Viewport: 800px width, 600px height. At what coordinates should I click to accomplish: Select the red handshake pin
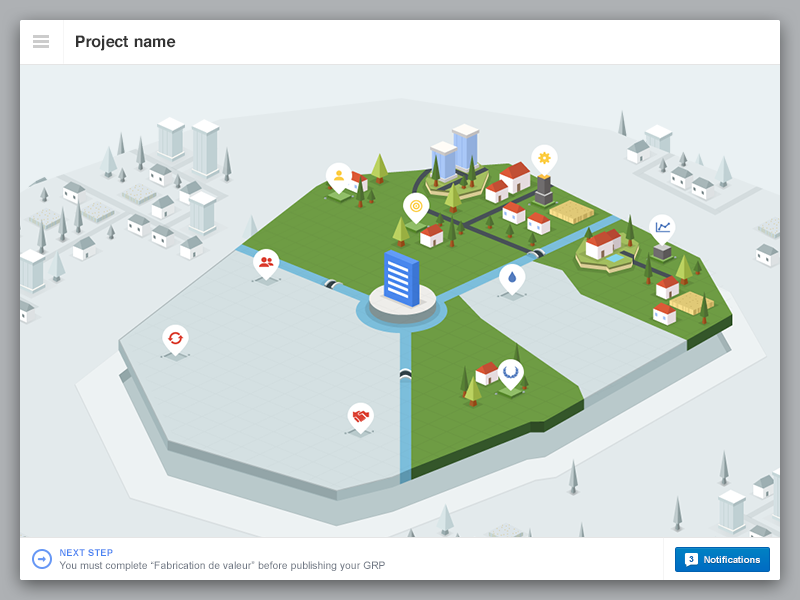click(358, 417)
